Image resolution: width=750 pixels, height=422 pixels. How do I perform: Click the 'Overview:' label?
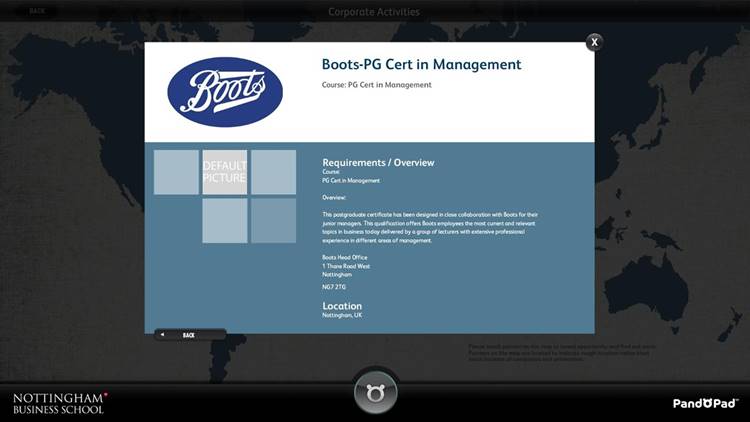tap(334, 198)
